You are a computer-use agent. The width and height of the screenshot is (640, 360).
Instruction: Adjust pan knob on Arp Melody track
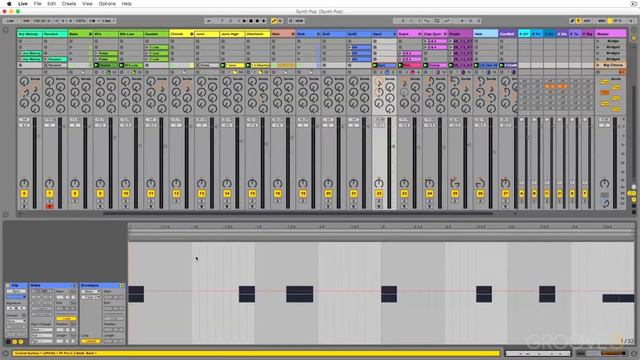[24, 183]
